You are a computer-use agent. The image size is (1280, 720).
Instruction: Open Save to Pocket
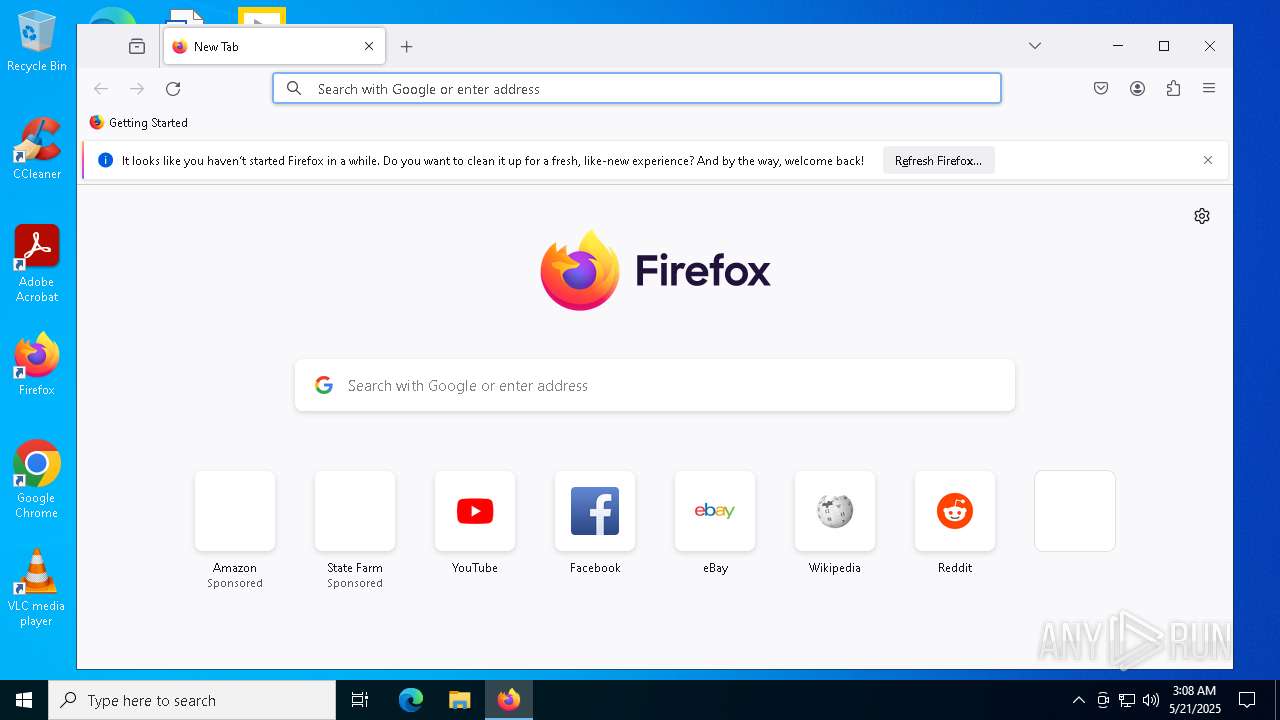click(1101, 88)
